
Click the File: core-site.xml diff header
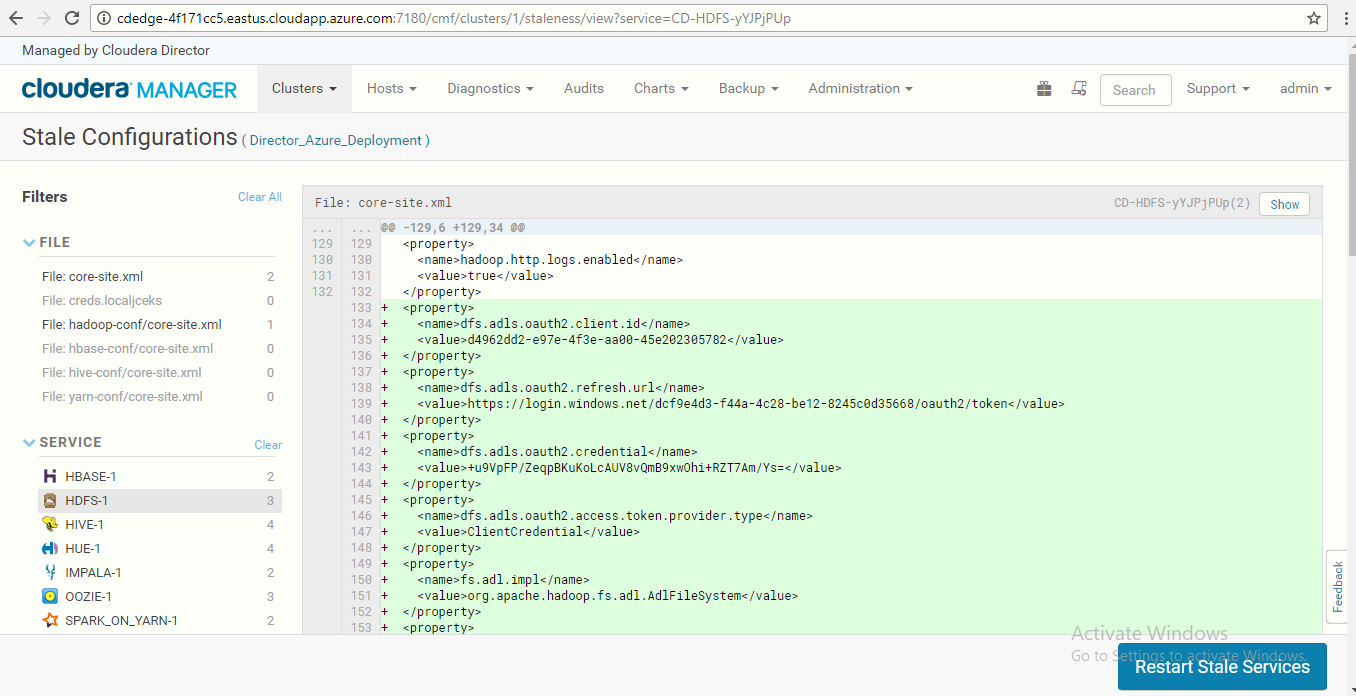[x=383, y=203]
